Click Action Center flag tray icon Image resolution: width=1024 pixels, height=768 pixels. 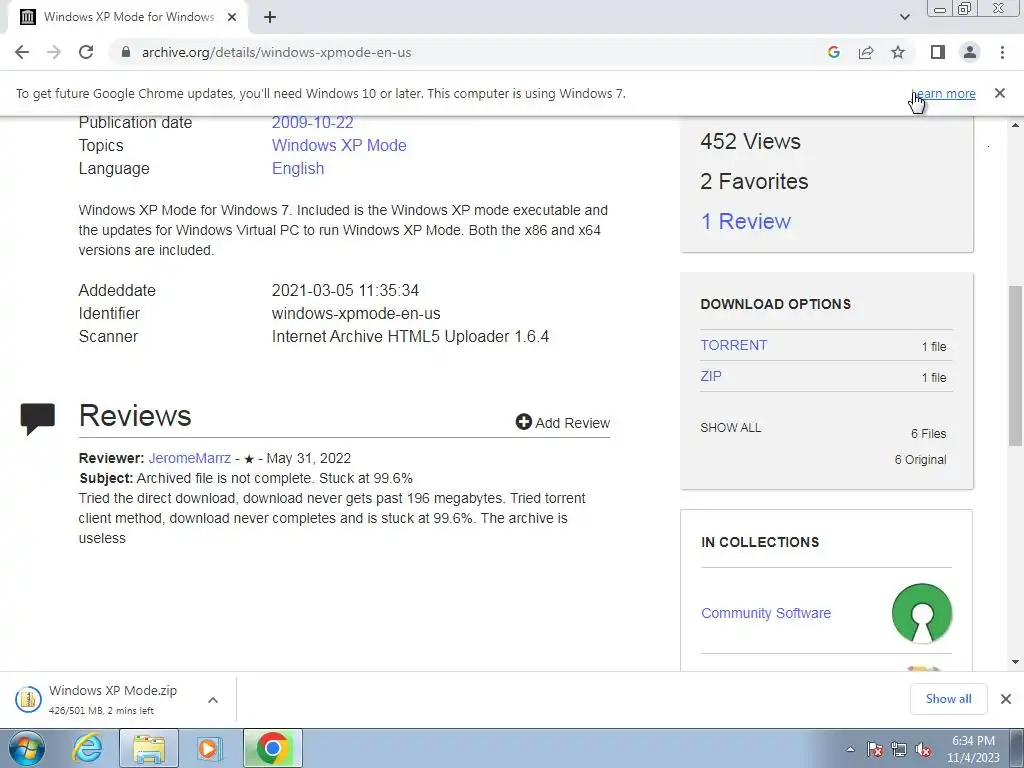pos(875,749)
